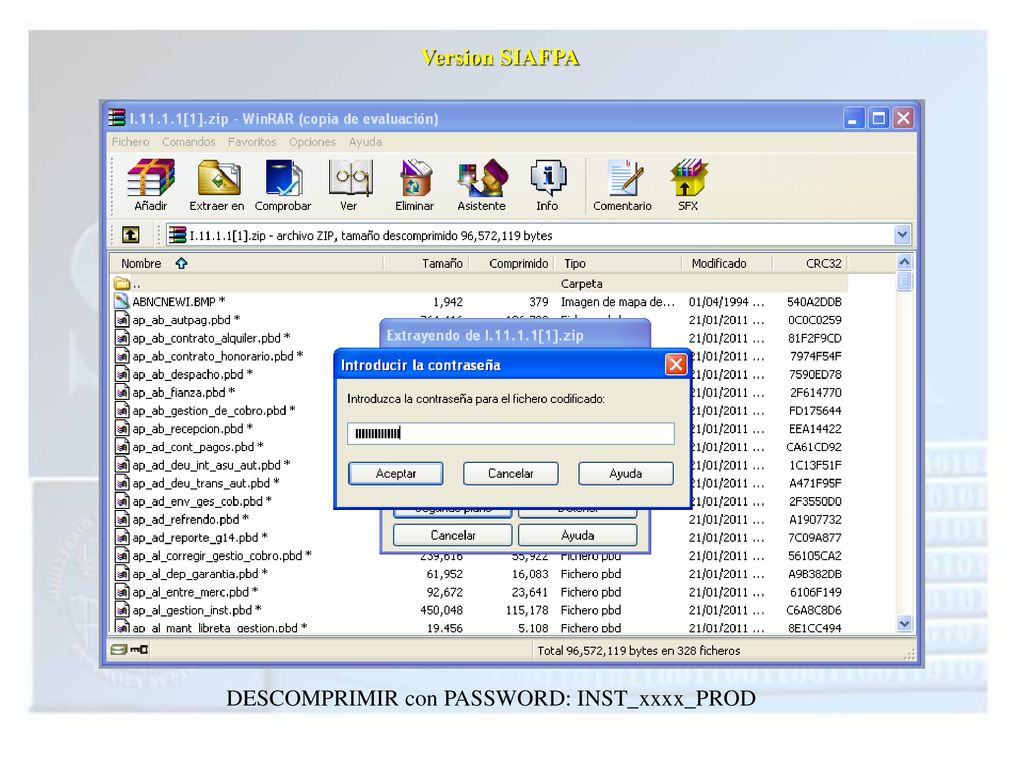The height and width of the screenshot is (768, 1024).
Task: Click the ap_al_dep_garantia.pbd file icon
Action: (x=121, y=573)
